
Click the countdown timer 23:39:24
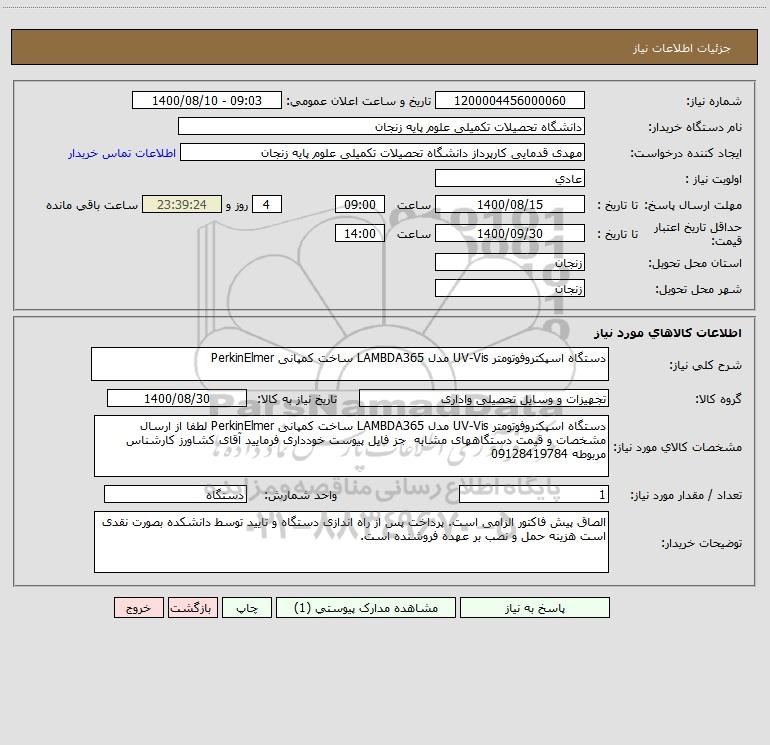click(x=182, y=204)
